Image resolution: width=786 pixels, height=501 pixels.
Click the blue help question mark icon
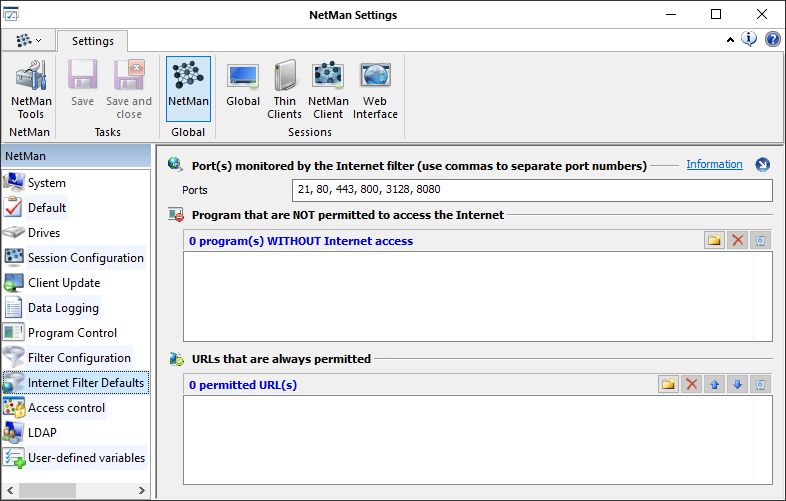[773, 40]
